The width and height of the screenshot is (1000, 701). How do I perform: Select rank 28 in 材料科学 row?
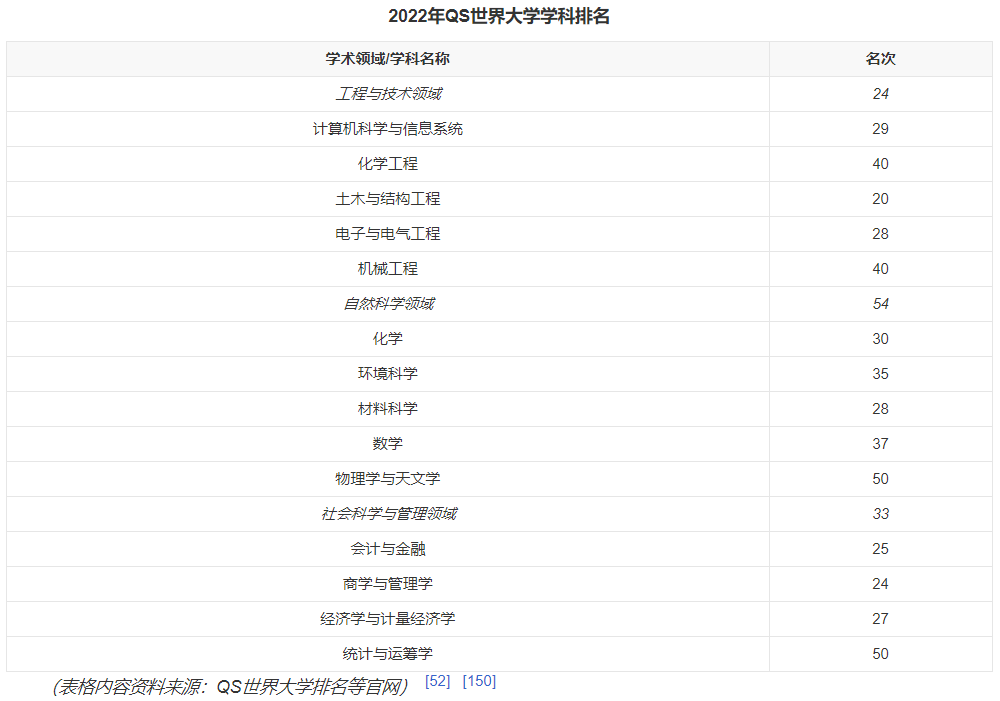pyautogui.click(x=881, y=409)
